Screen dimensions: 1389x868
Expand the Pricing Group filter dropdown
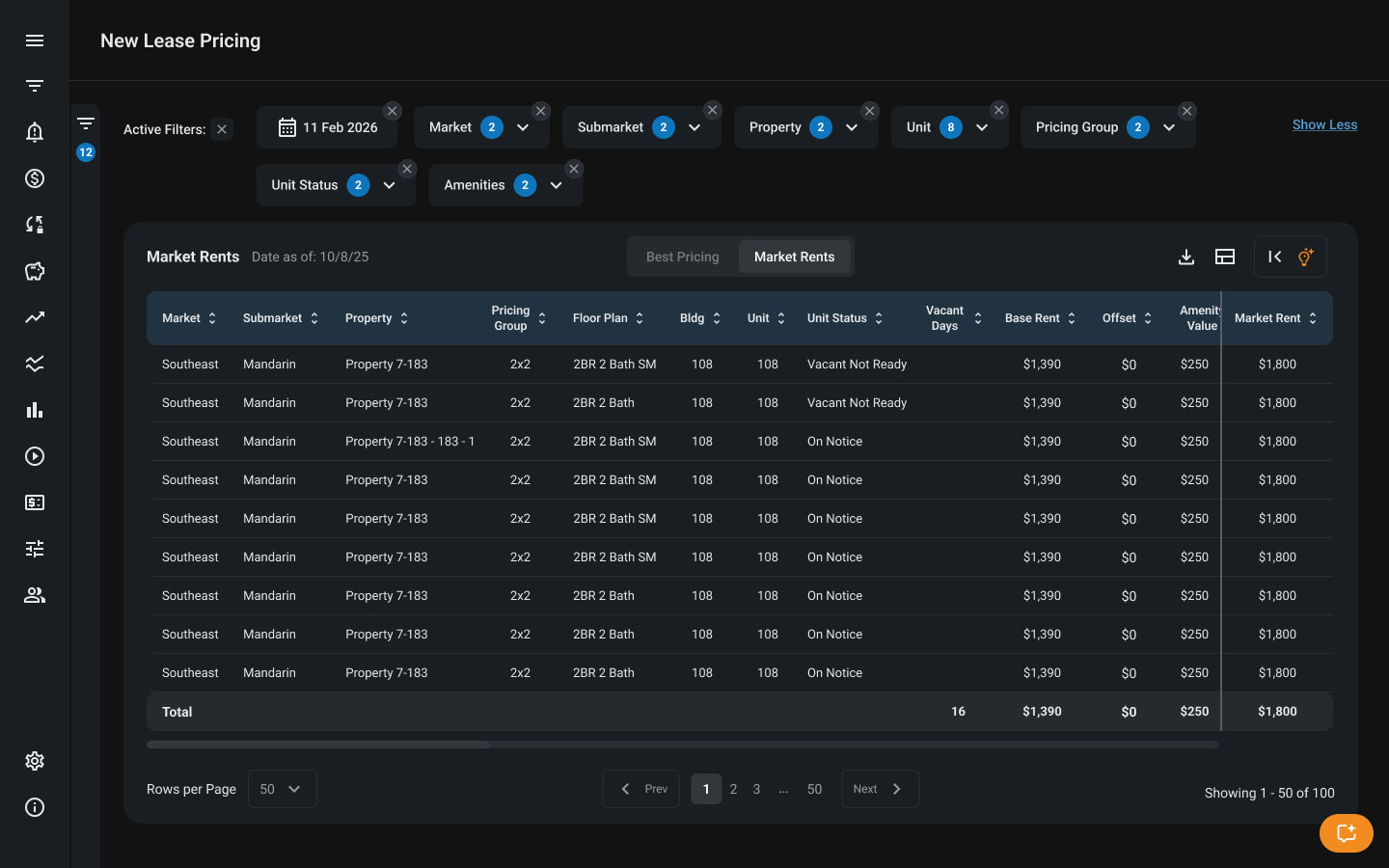click(x=1169, y=127)
